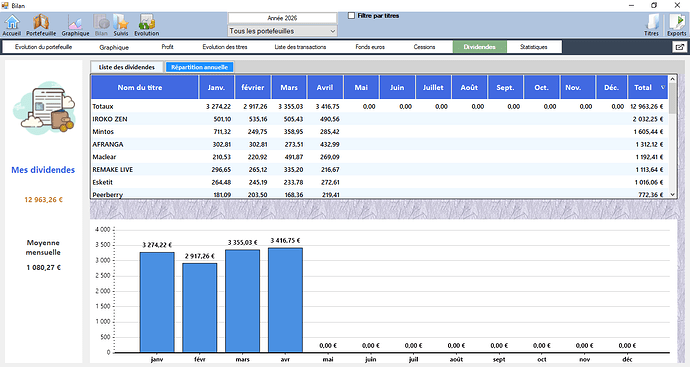Click Mintos January value 711,32
690x367 pixels.
[x=222, y=132]
